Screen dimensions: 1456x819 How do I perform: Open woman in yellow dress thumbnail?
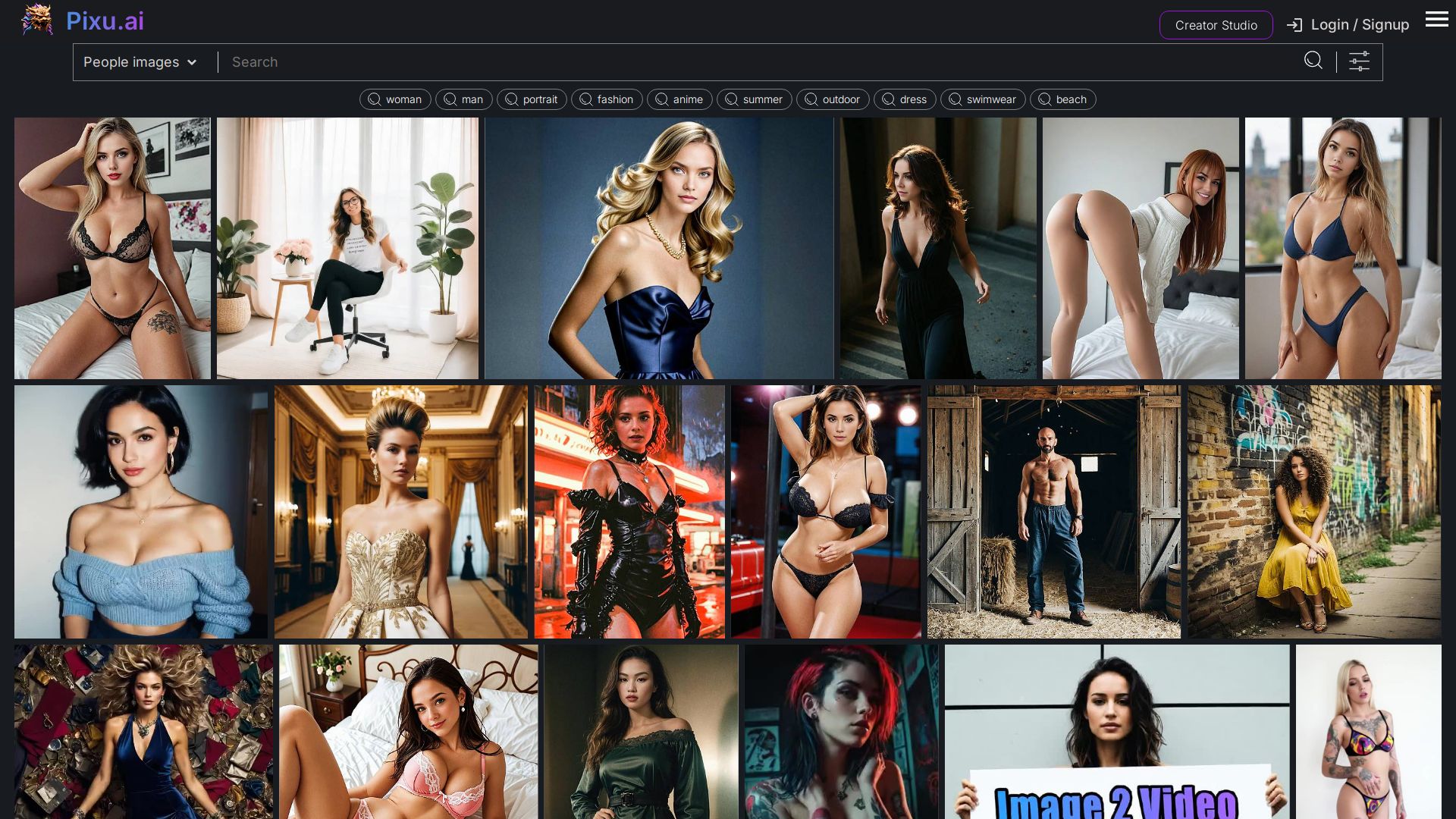(x=1313, y=511)
